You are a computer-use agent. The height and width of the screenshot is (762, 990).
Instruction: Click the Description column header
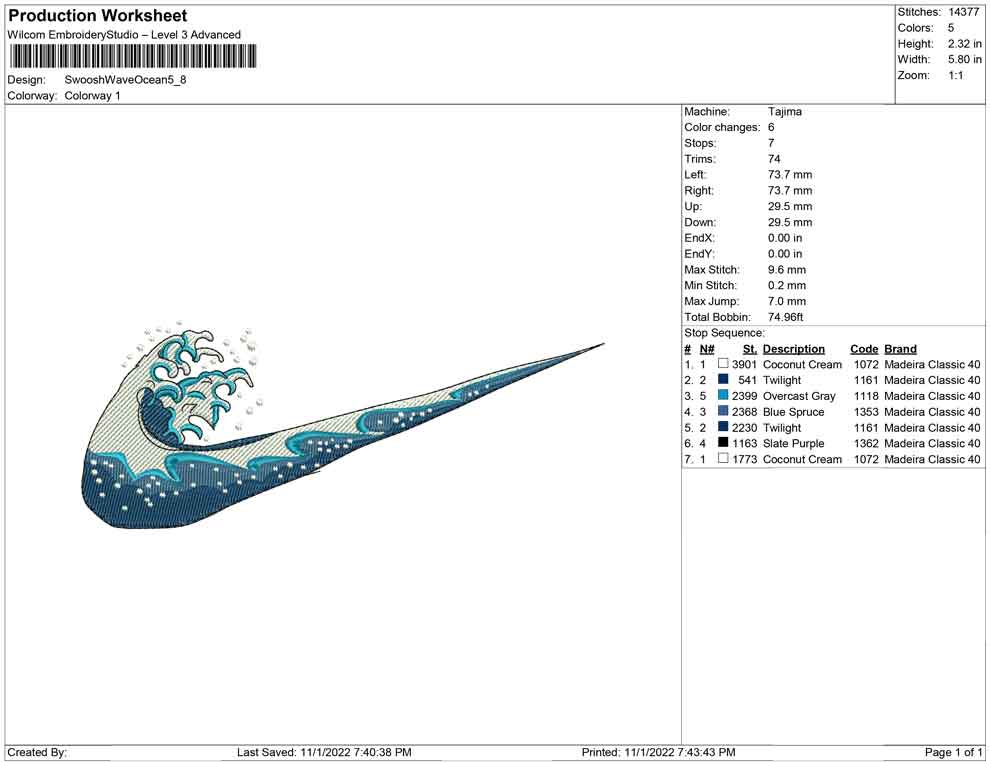tap(794, 348)
